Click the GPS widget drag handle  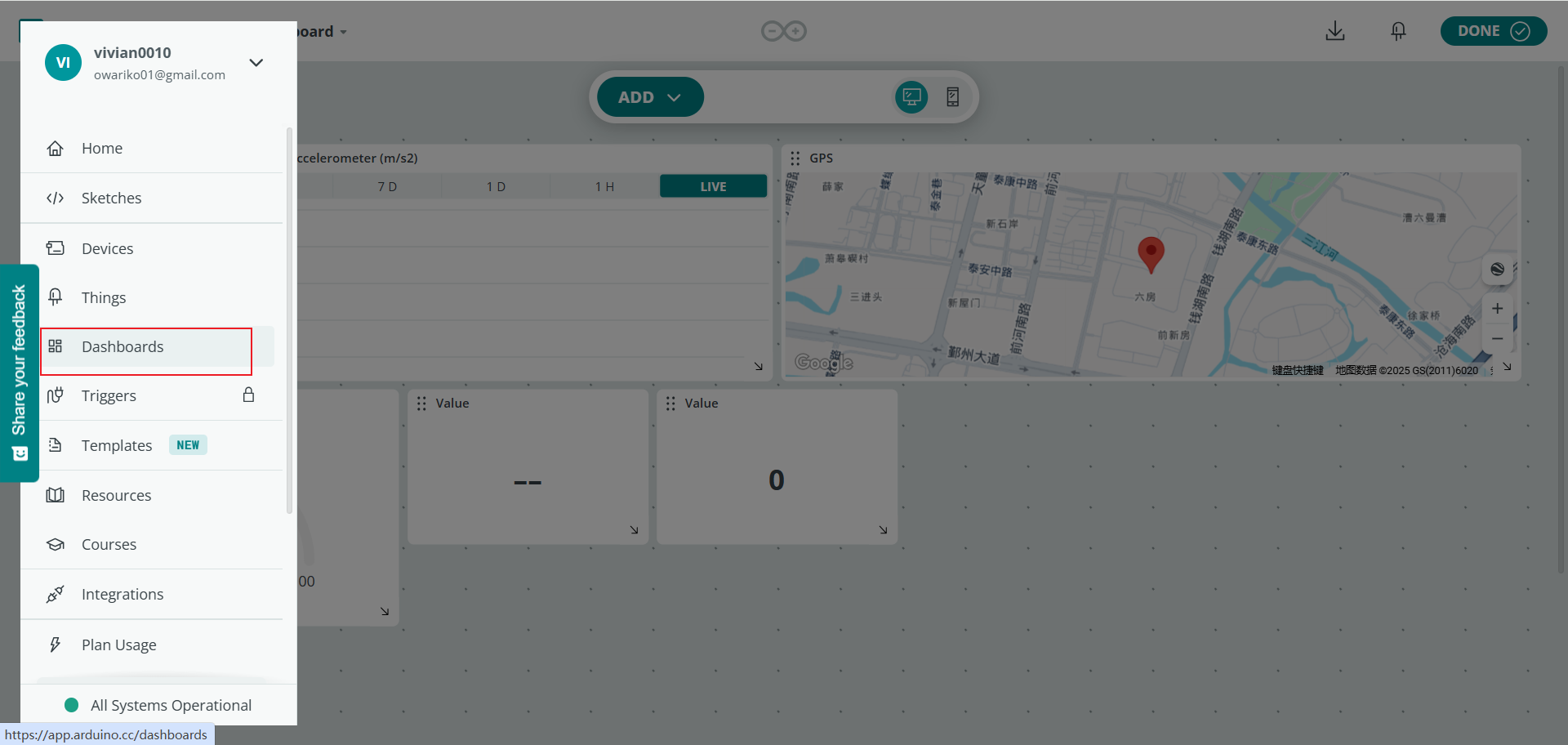[x=795, y=158]
